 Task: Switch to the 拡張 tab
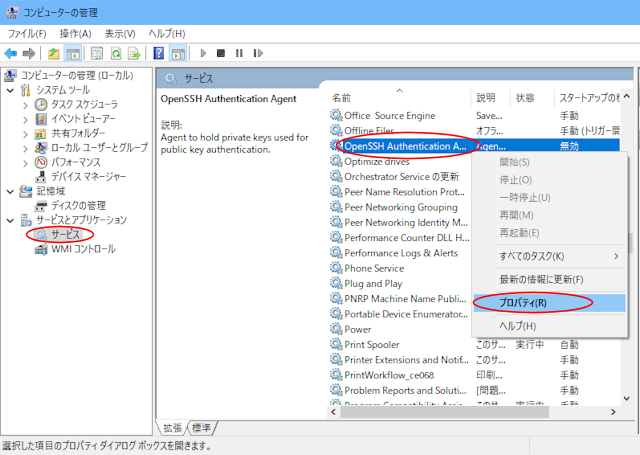pyautogui.click(x=172, y=428)
